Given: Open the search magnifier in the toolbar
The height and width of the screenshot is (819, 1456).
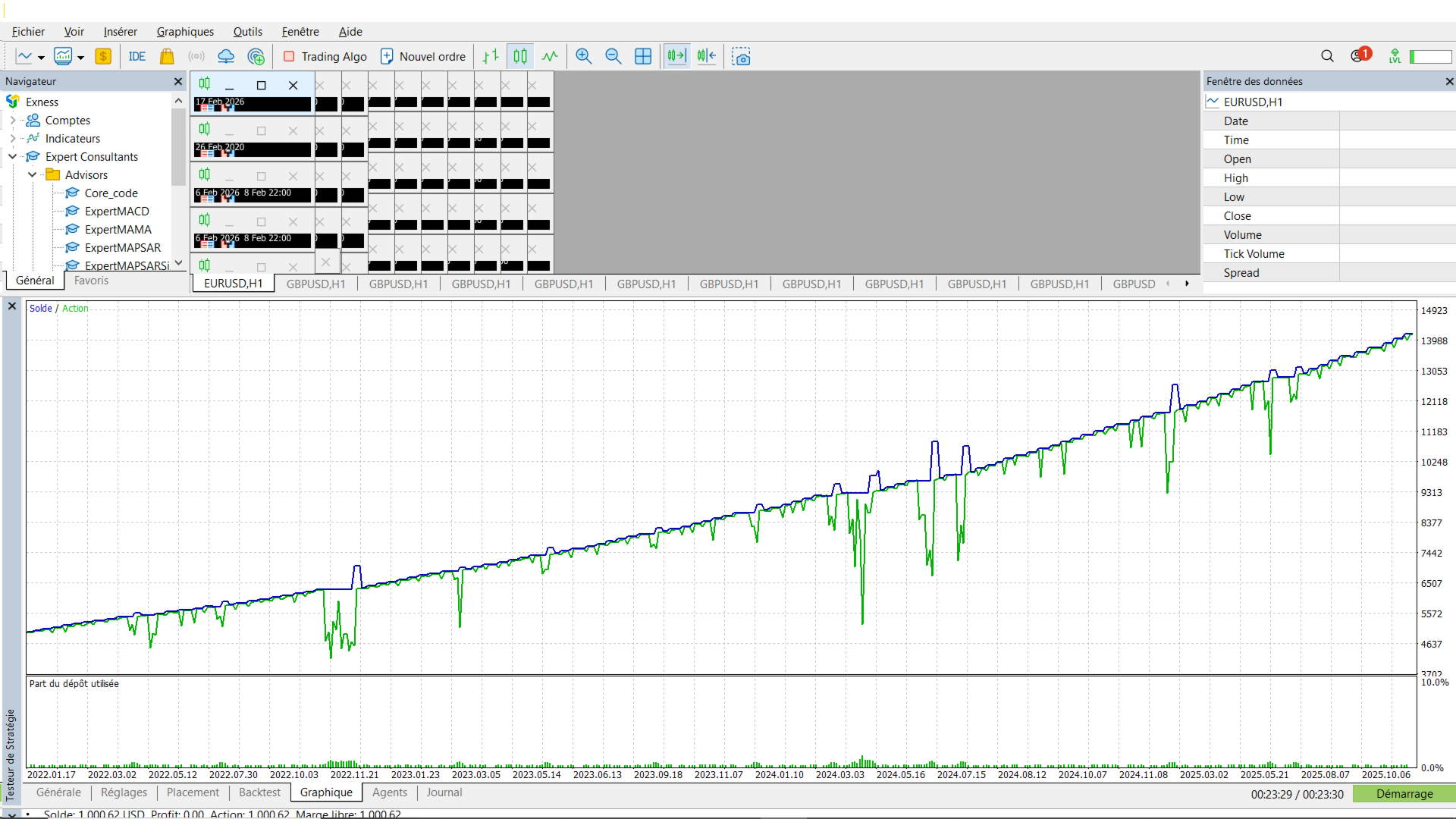Looking at the screenshot, I should (1327, 56).
